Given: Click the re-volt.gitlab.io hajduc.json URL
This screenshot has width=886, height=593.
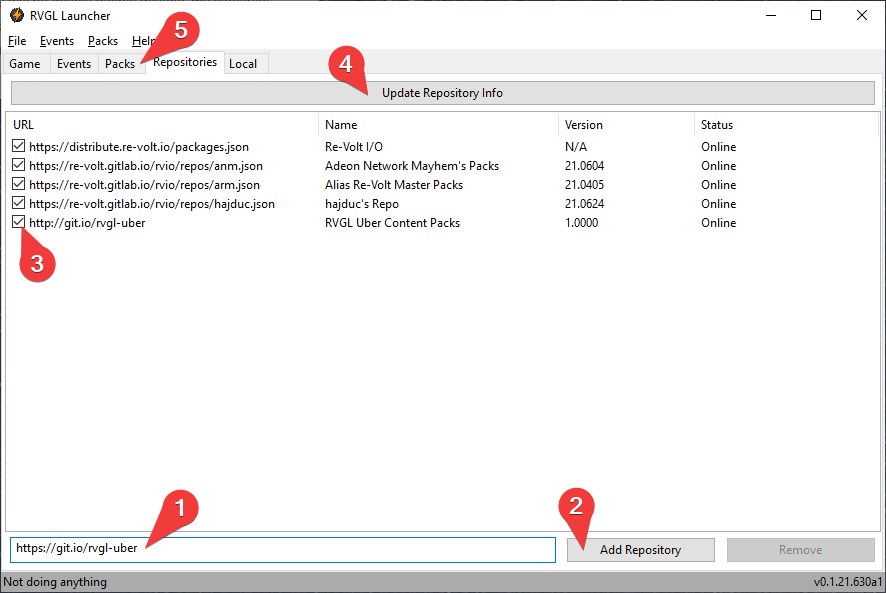Looking at the screenshot, I should [152, 204].
